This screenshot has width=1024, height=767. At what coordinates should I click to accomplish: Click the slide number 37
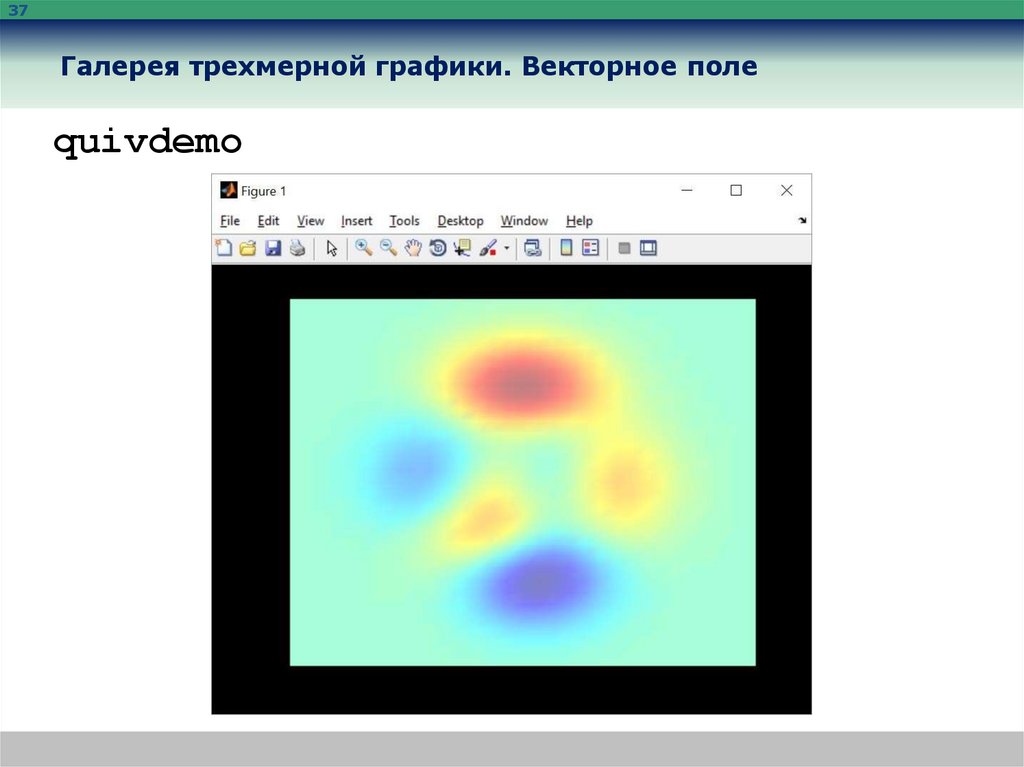click(18, 10)
